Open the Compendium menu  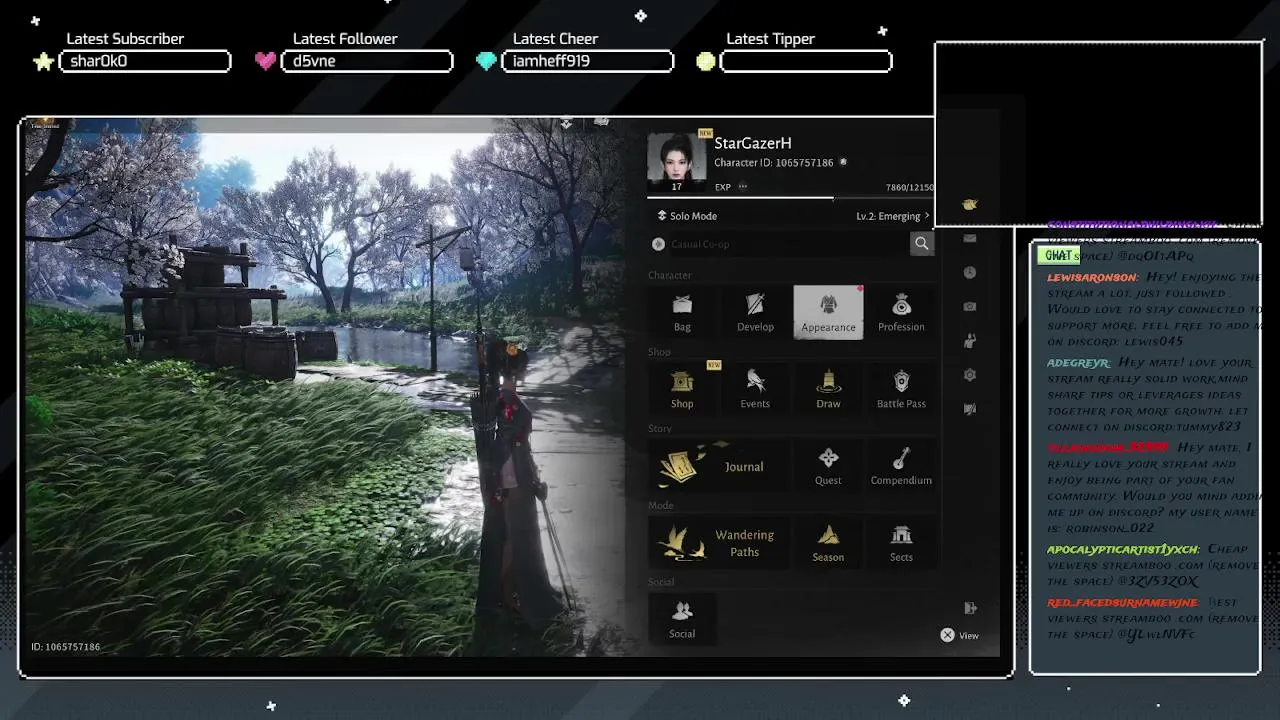tap(901, 466)
